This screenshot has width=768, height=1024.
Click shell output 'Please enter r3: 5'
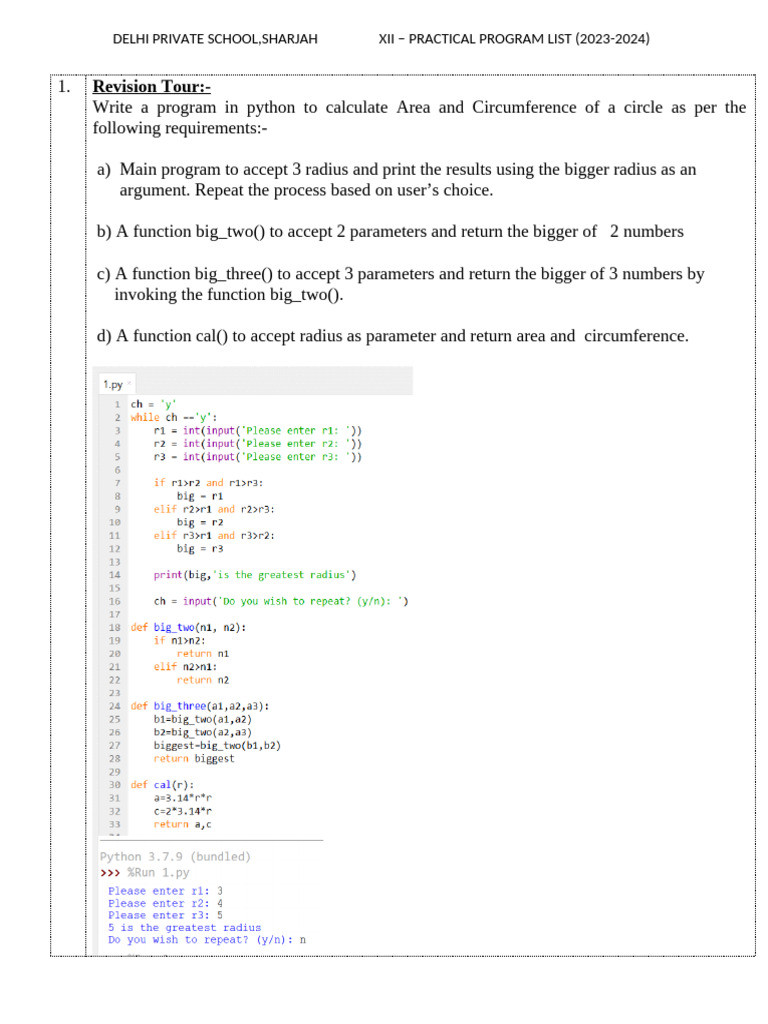pos(165,915)
